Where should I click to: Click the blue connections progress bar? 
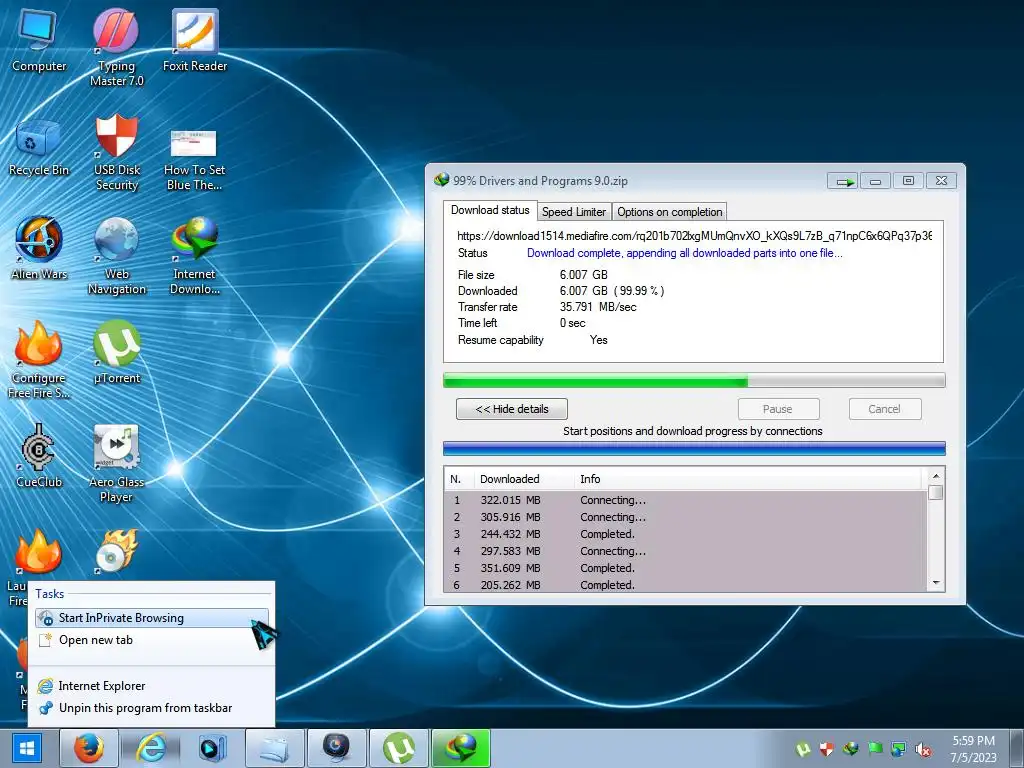tap(694, 448)
